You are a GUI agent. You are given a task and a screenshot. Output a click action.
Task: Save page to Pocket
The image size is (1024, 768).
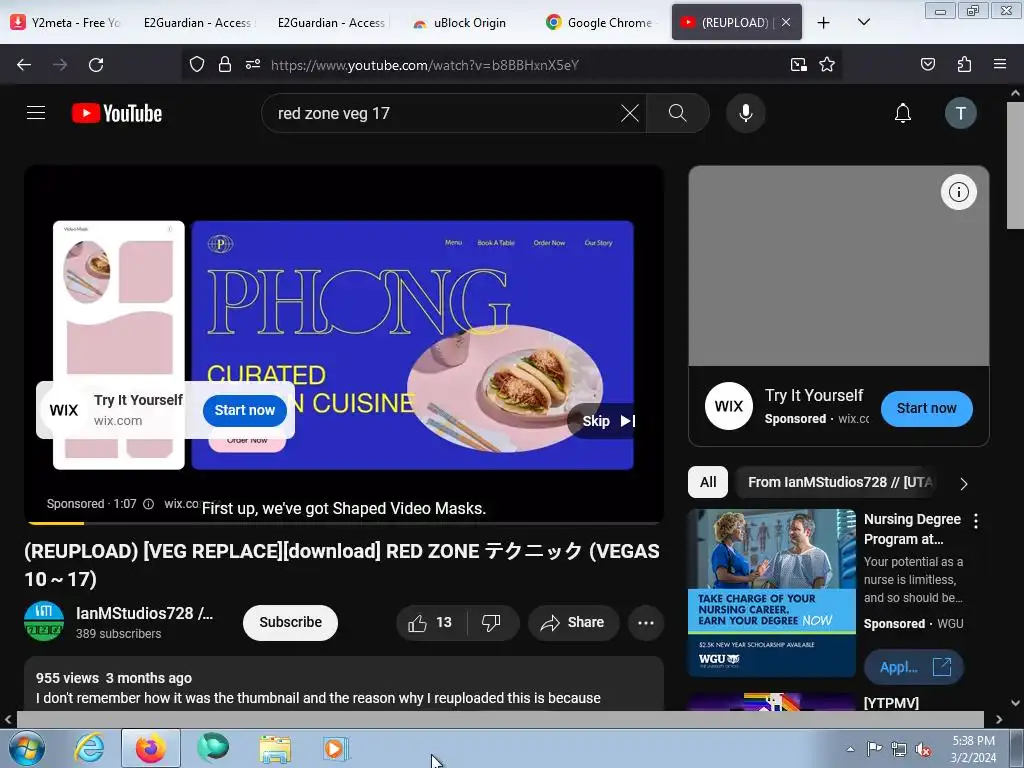click(x=927, y=65)
